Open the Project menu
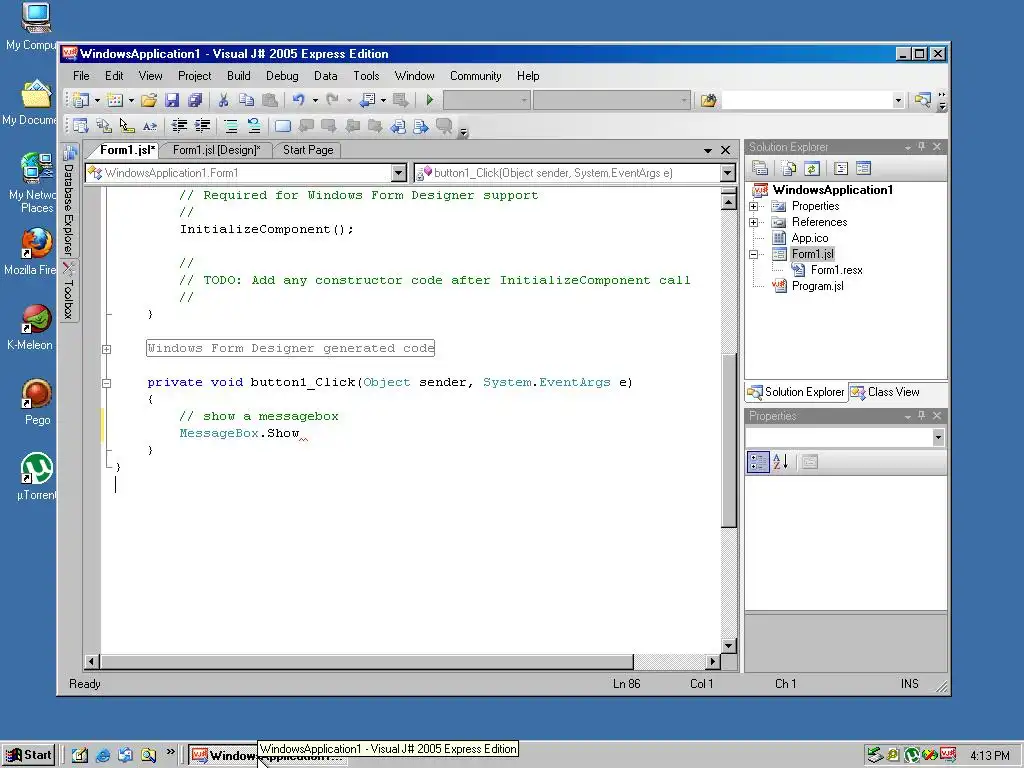Viewport: 1024px width, 768px height. click(x=195, y=76)
